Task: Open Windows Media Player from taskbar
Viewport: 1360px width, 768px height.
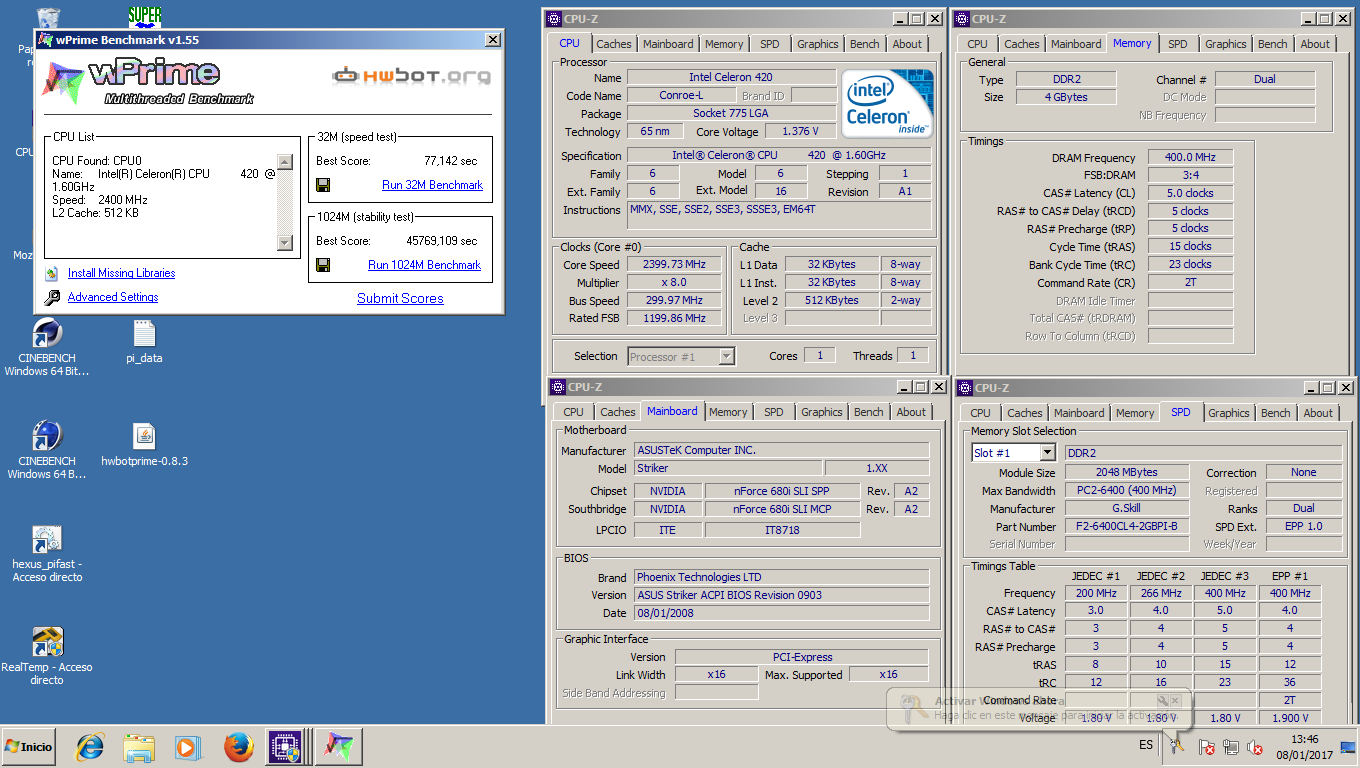Action: 187,747
